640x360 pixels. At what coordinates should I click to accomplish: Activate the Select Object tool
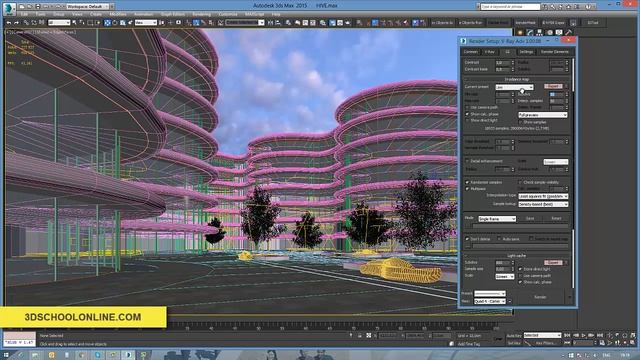pyautogui.click(x=74, y=22)
